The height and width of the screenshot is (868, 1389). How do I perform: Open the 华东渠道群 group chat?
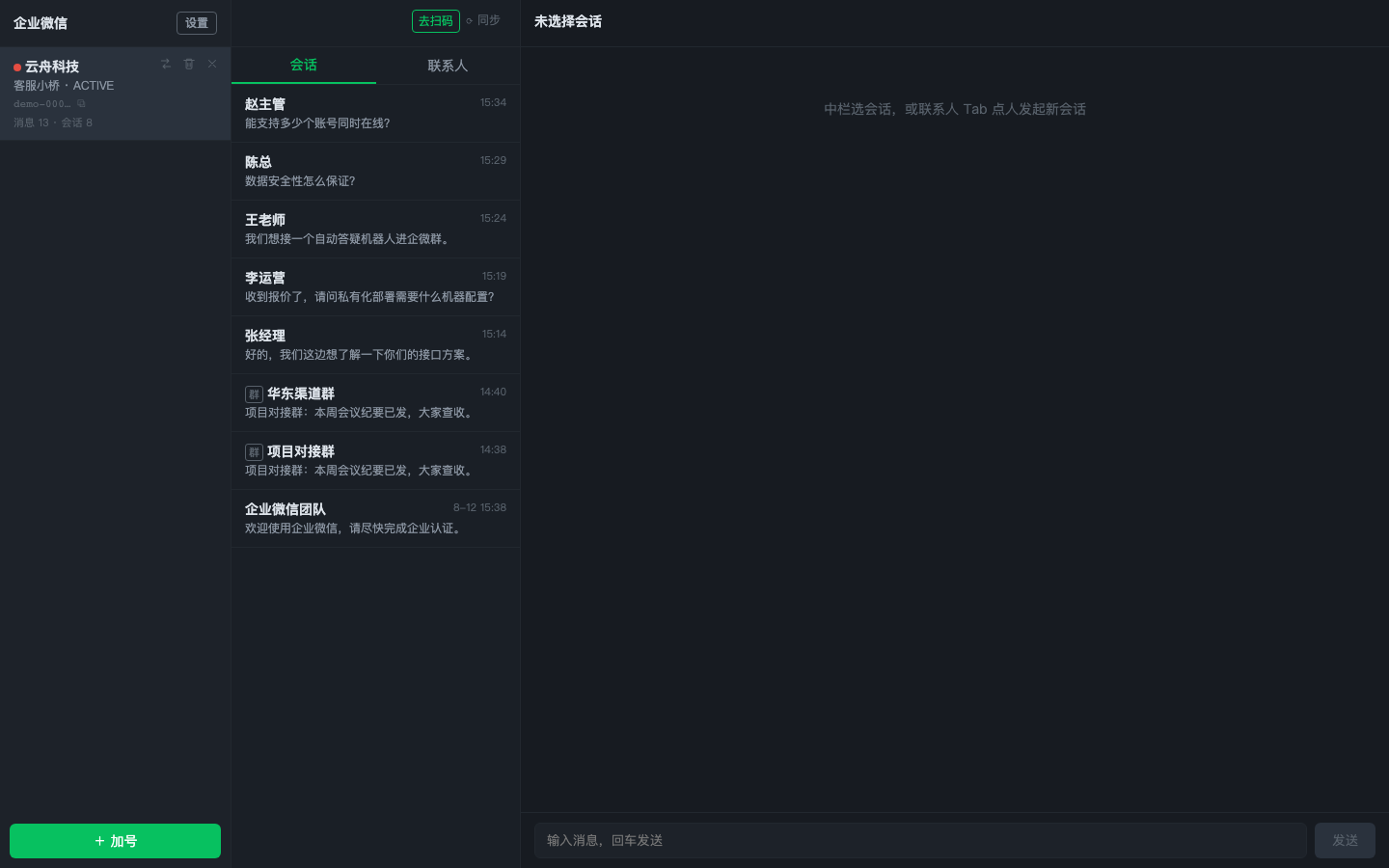[376, 402]
